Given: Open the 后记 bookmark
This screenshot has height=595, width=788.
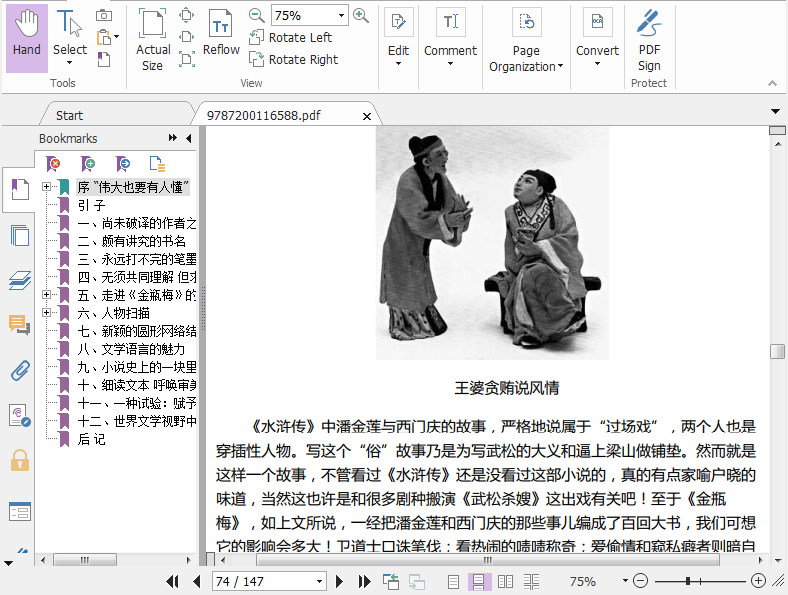Looking at the screenshot, I should coord(91,439).
